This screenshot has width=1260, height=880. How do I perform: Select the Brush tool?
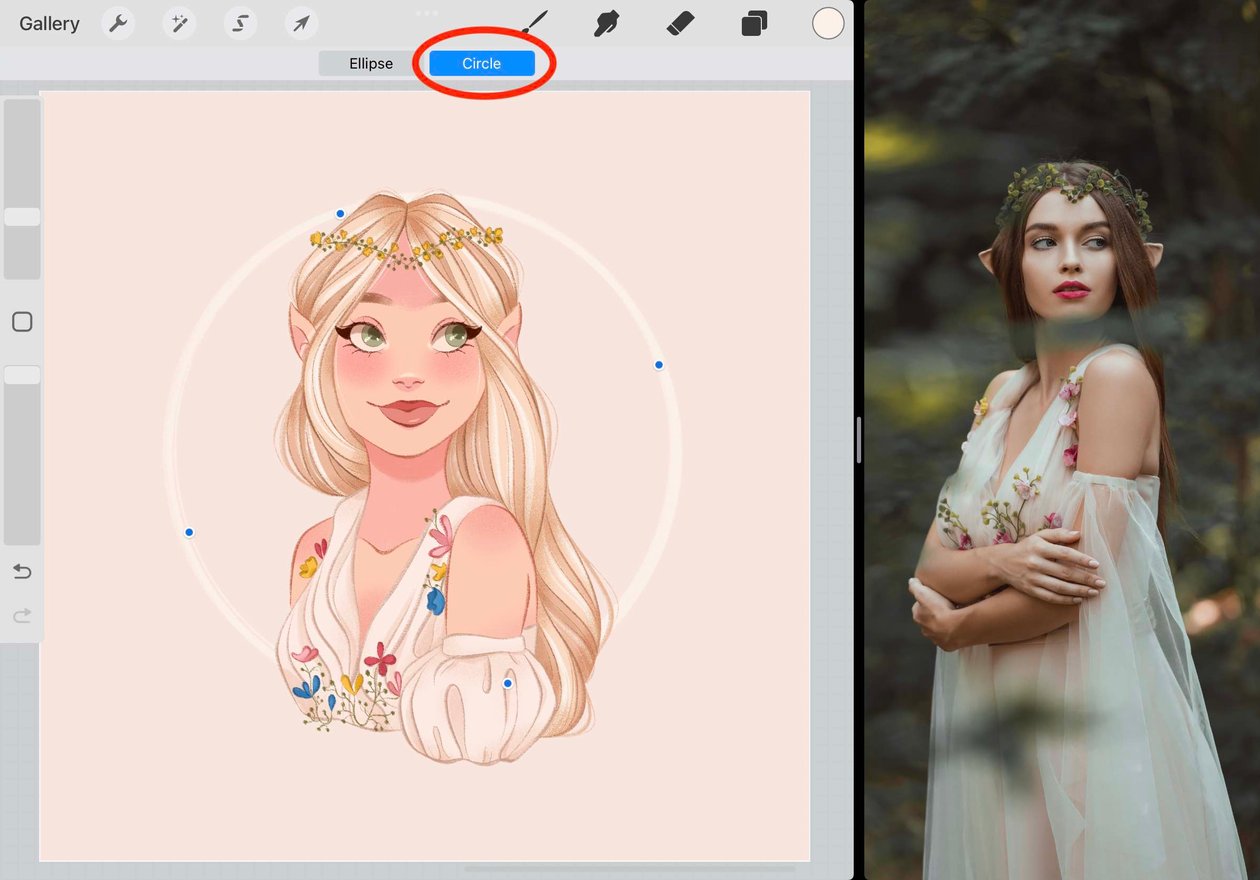(535, 23)
